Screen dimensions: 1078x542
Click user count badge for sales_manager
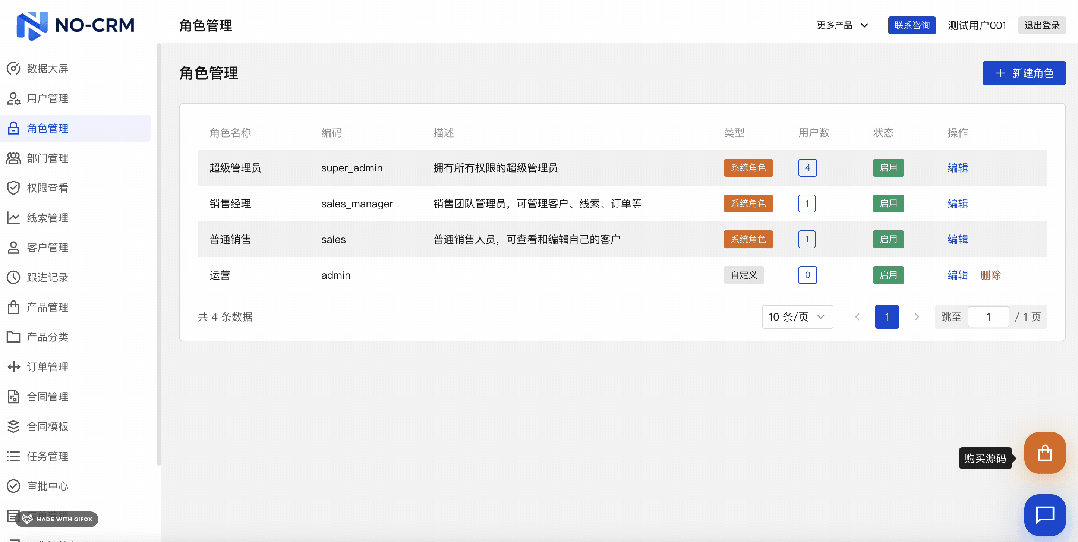pos(807,204)
